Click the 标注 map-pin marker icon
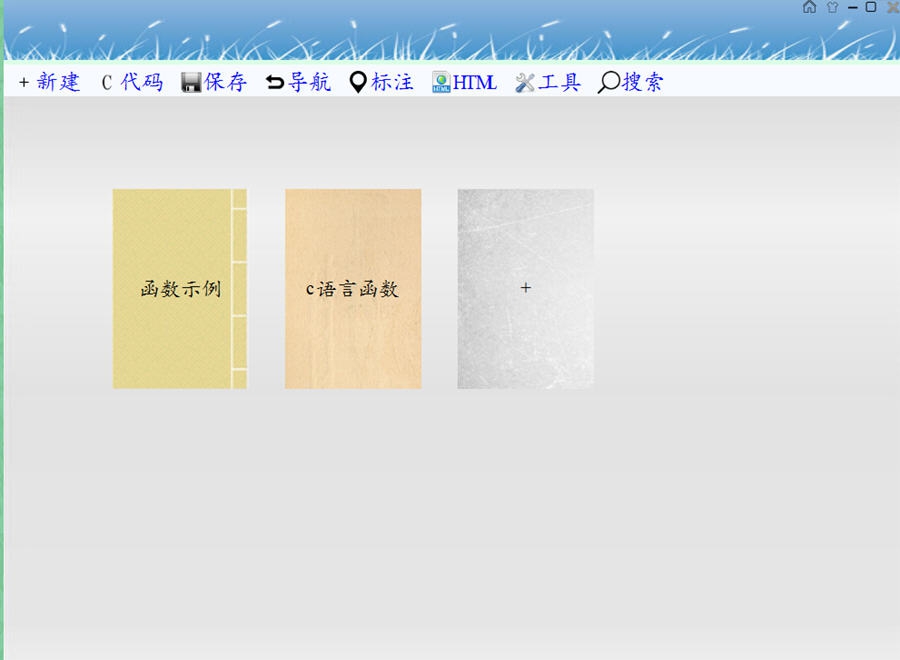The image size is (900, 660). [x=358, y=83]
